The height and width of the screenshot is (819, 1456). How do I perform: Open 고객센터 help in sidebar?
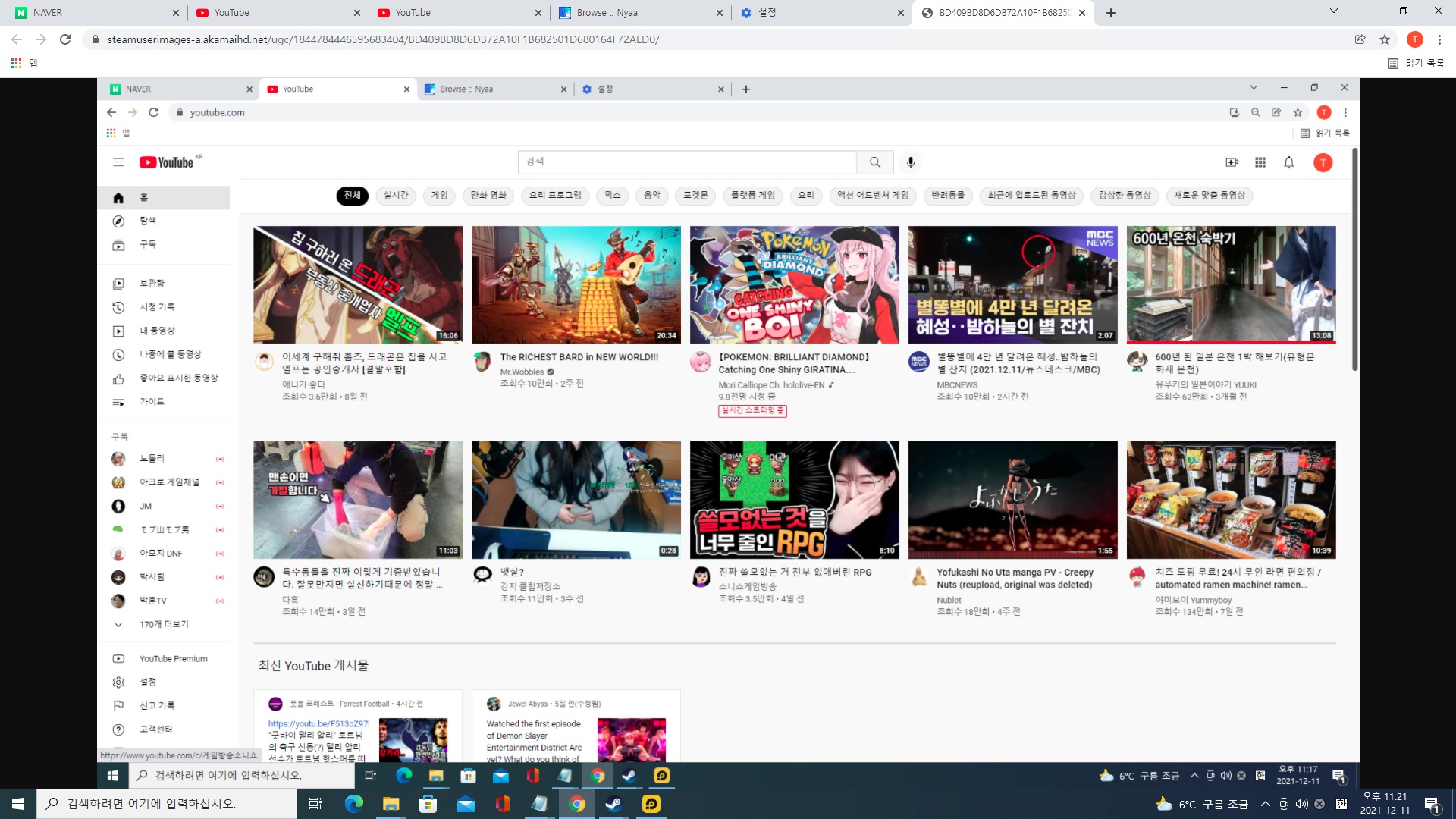[164, 730]
